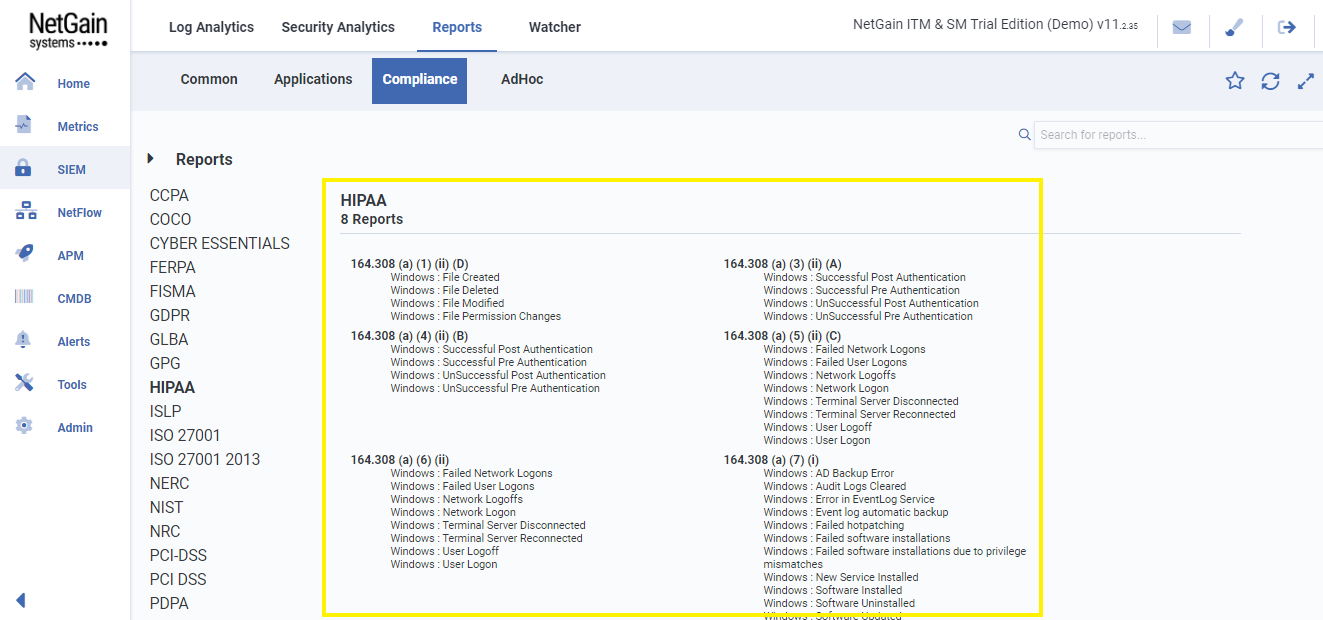Click the mail envelope icon
The image size is (1323, 620).
[1182, 28]
